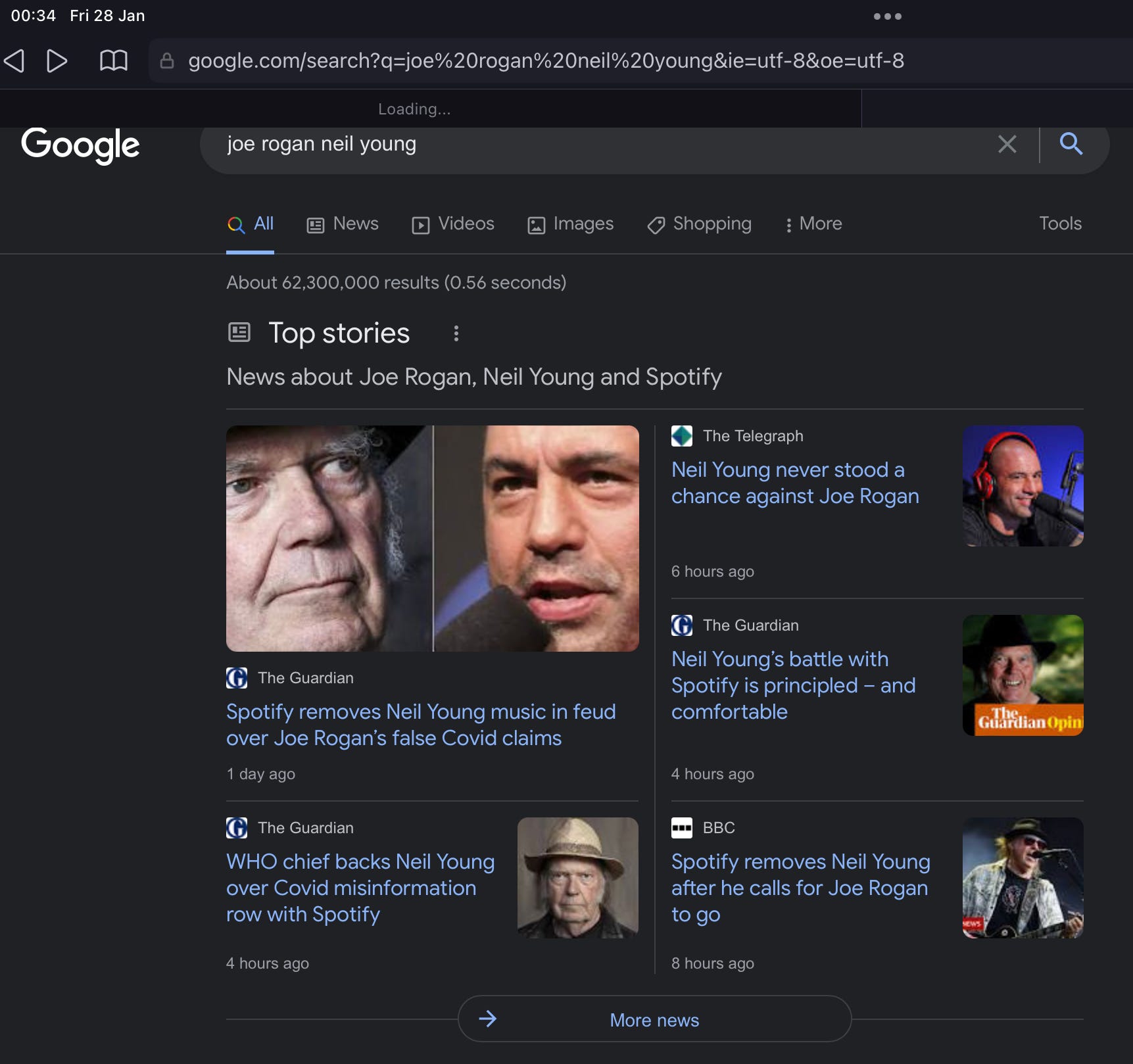Click 'The Telegraph' source label
This screenshot has width=1133, height=1064.
pos(753,436)
